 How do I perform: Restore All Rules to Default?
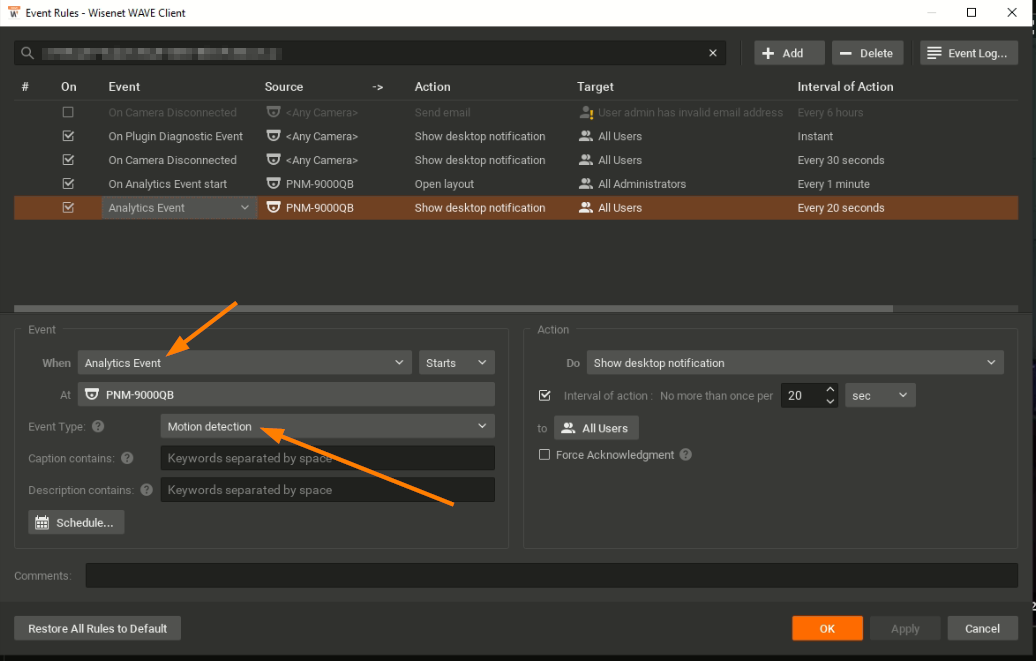(97, 629)
